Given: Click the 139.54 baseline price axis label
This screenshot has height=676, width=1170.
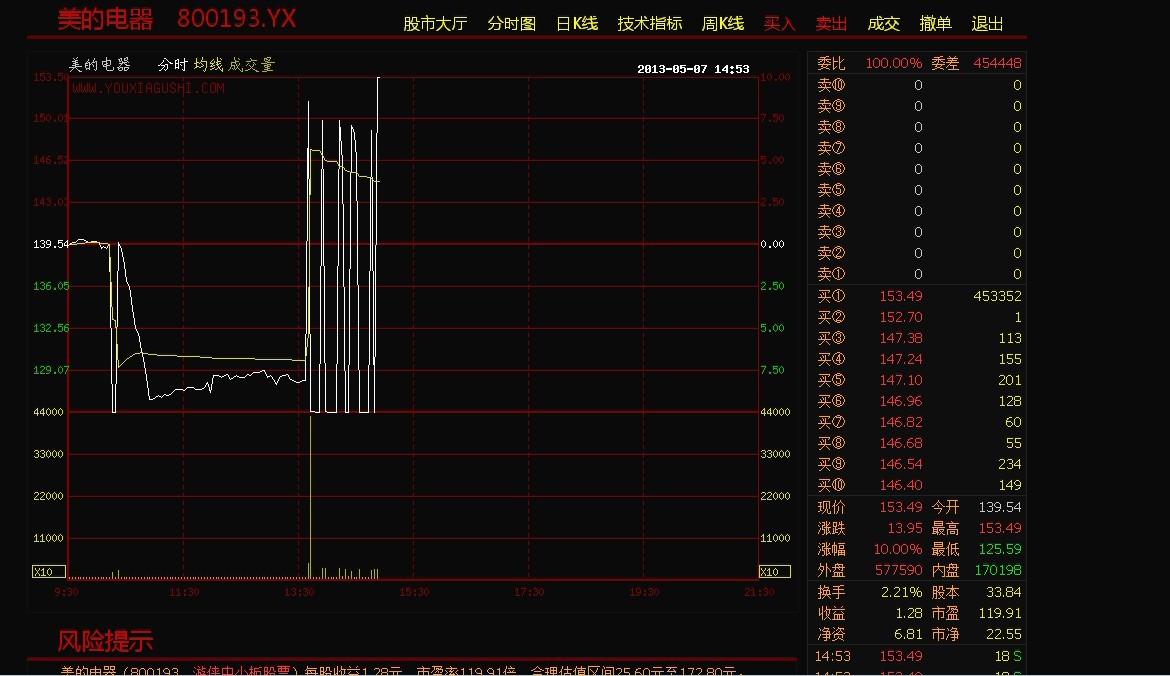Looking at the screenshot, I should [51, 244].
